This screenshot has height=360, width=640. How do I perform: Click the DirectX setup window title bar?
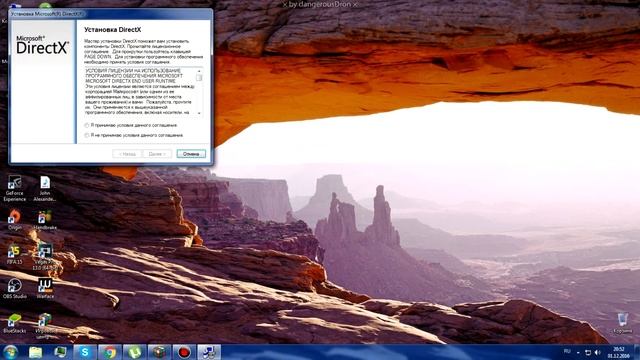[x=110, y=13]
